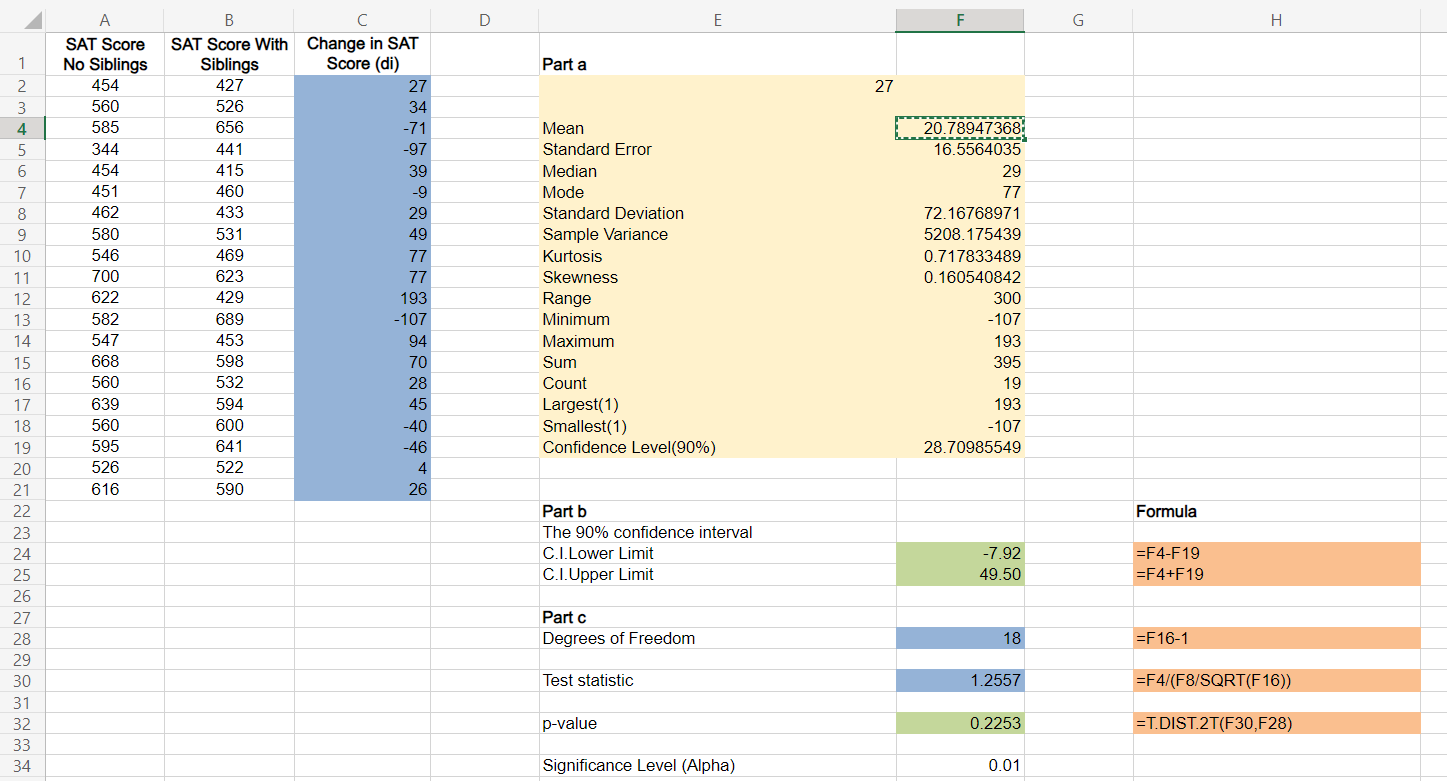This screenshot has width=1447, height=781.
Task: Click the SAT Score No Siblings header
Action: [x=105, y=54]
